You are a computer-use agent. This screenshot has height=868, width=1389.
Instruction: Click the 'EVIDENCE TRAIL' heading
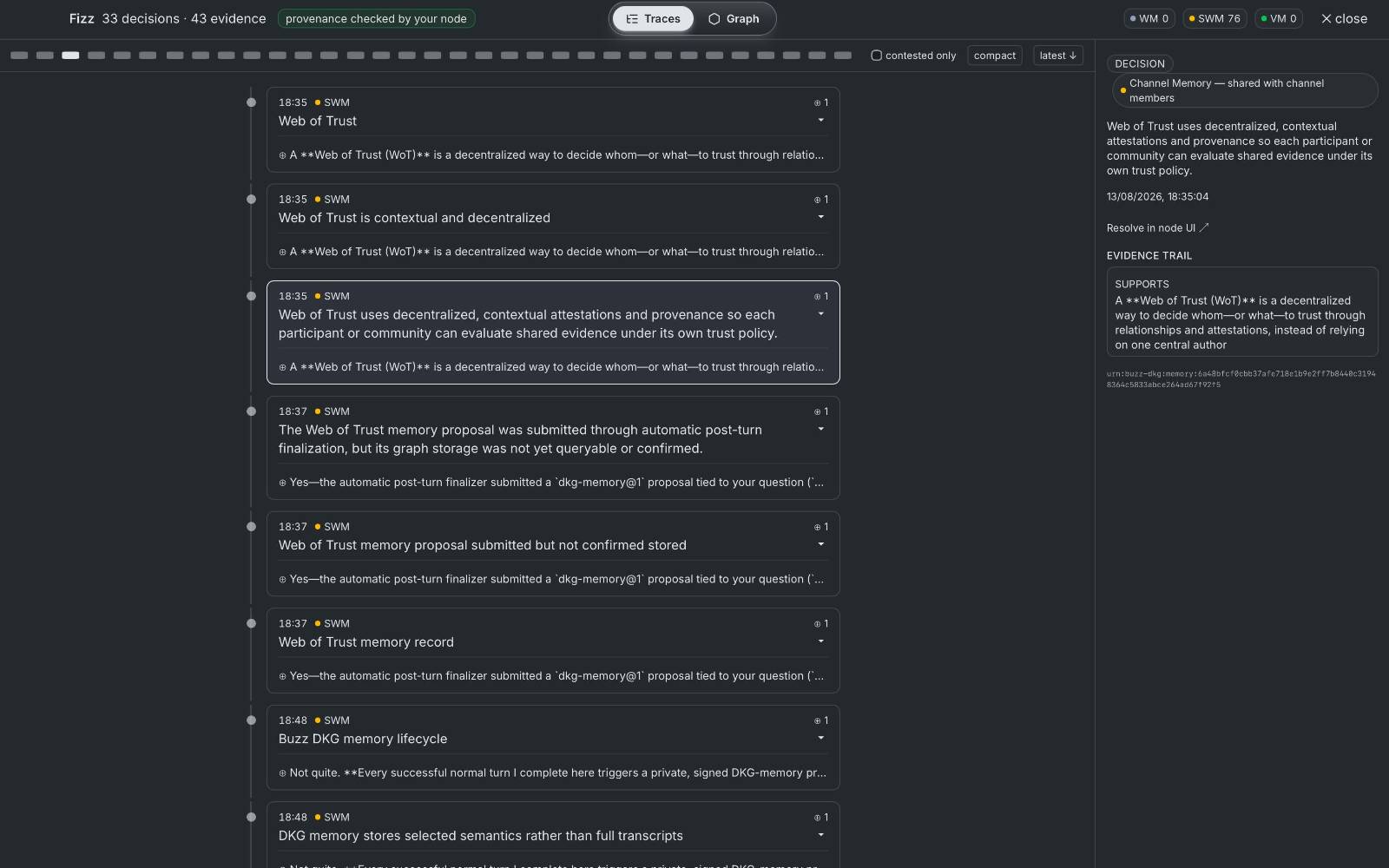coord(1149,256)
